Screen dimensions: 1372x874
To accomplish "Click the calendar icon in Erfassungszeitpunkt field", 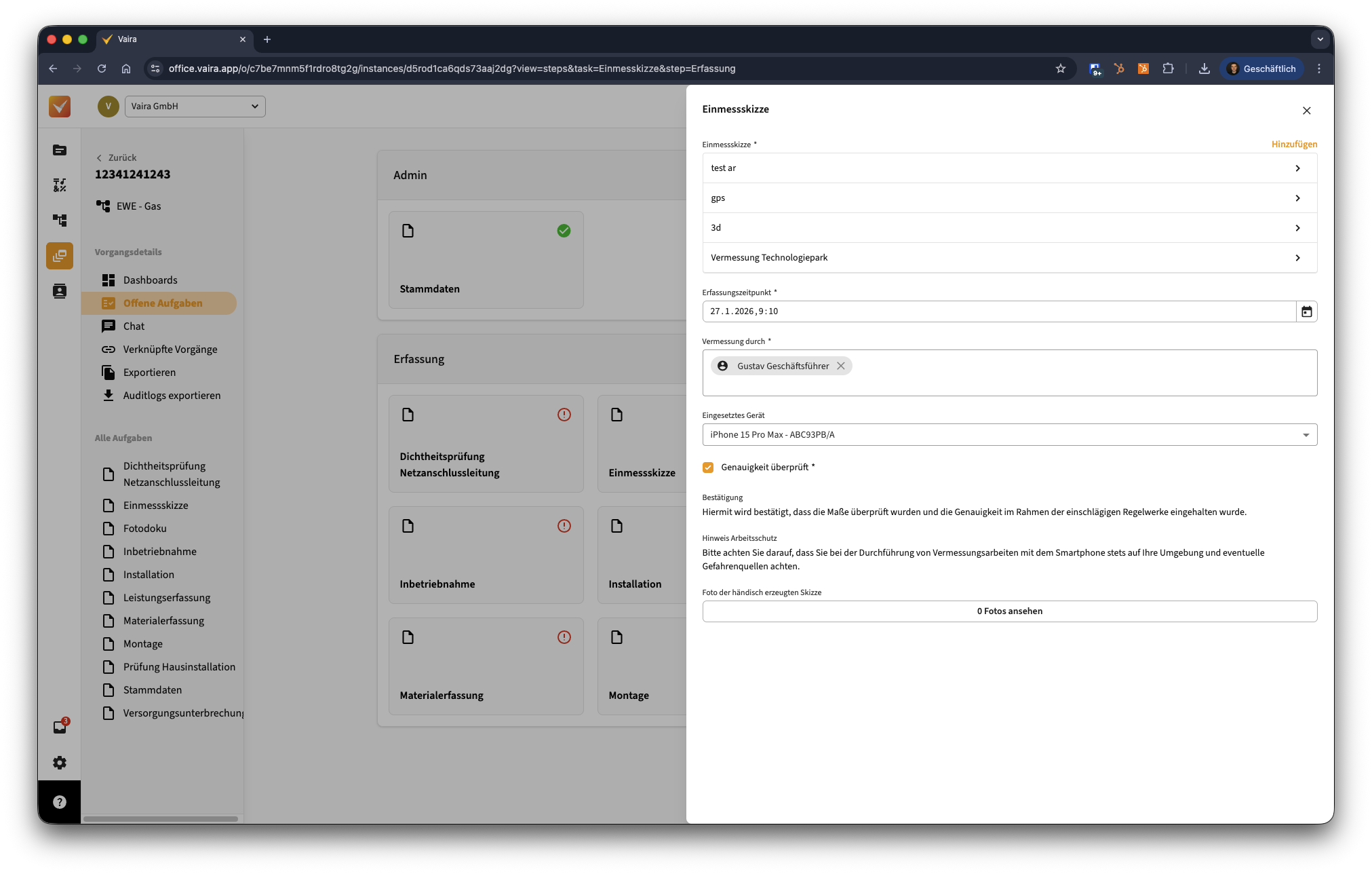I will pos(1306,311).
